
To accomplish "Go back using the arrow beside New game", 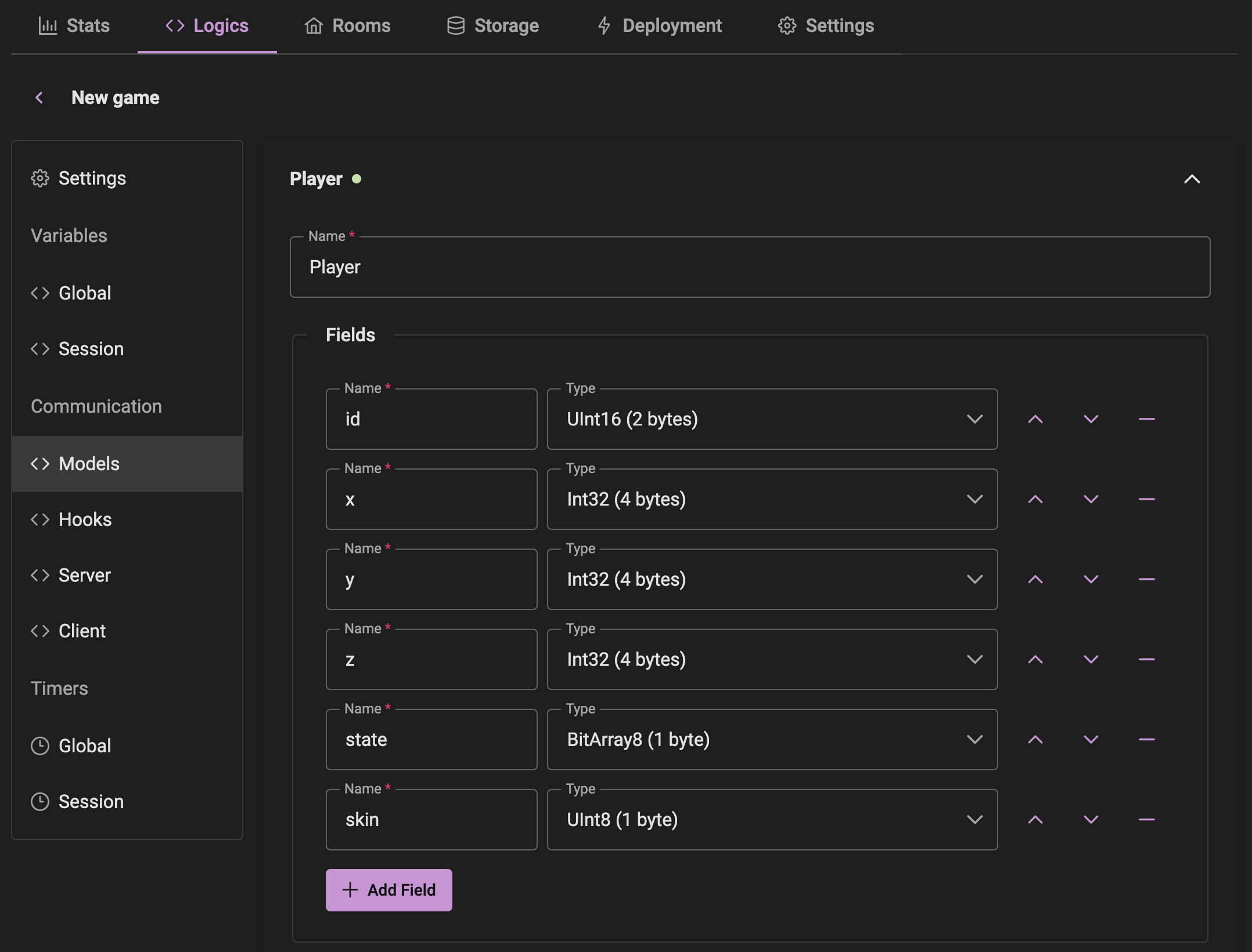I will point(39,98).
